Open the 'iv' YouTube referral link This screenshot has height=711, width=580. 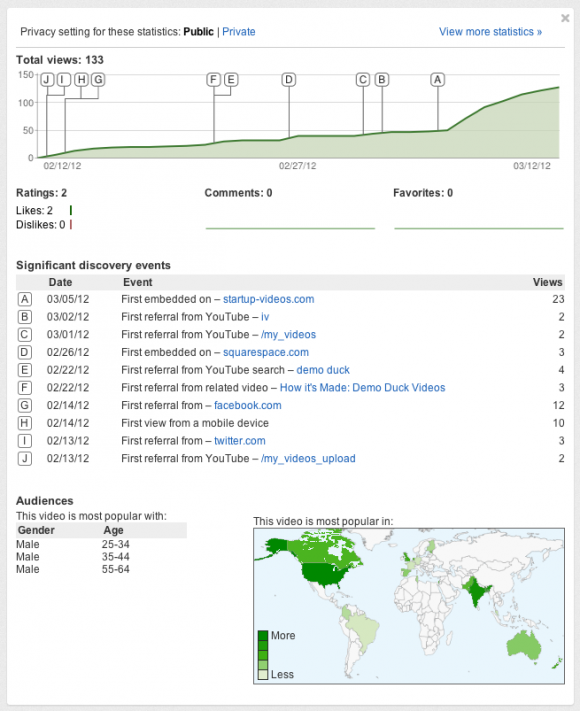tap(265, 317)
